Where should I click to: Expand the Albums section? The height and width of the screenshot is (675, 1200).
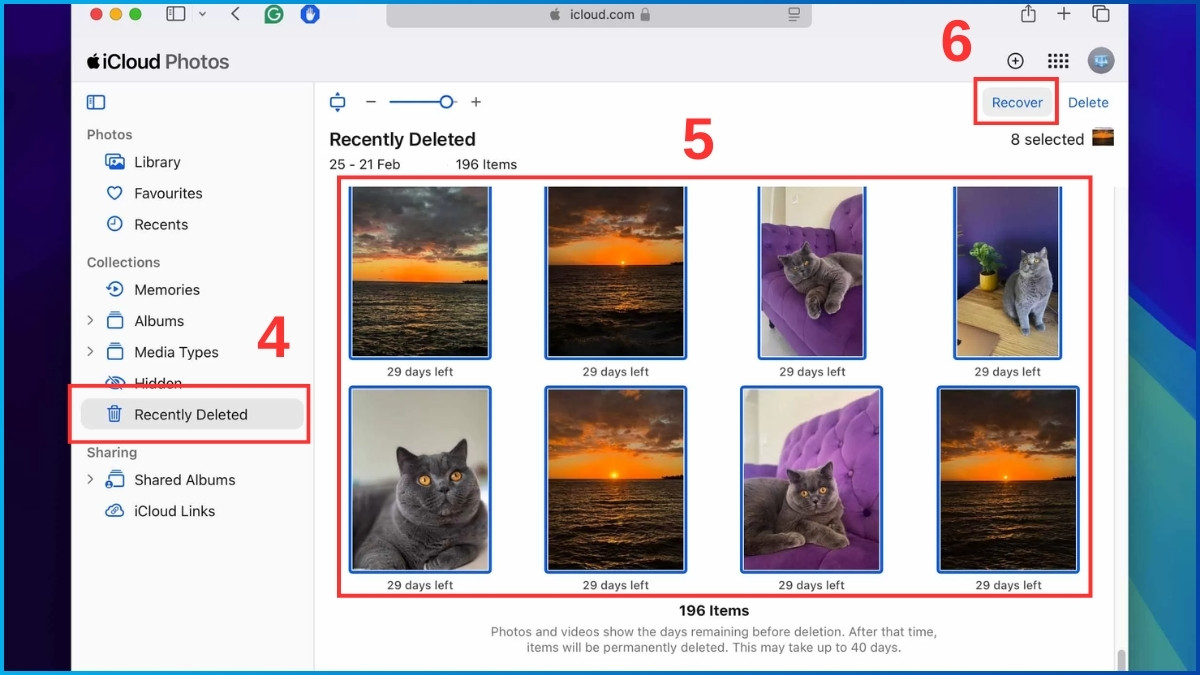pos(90,321)
